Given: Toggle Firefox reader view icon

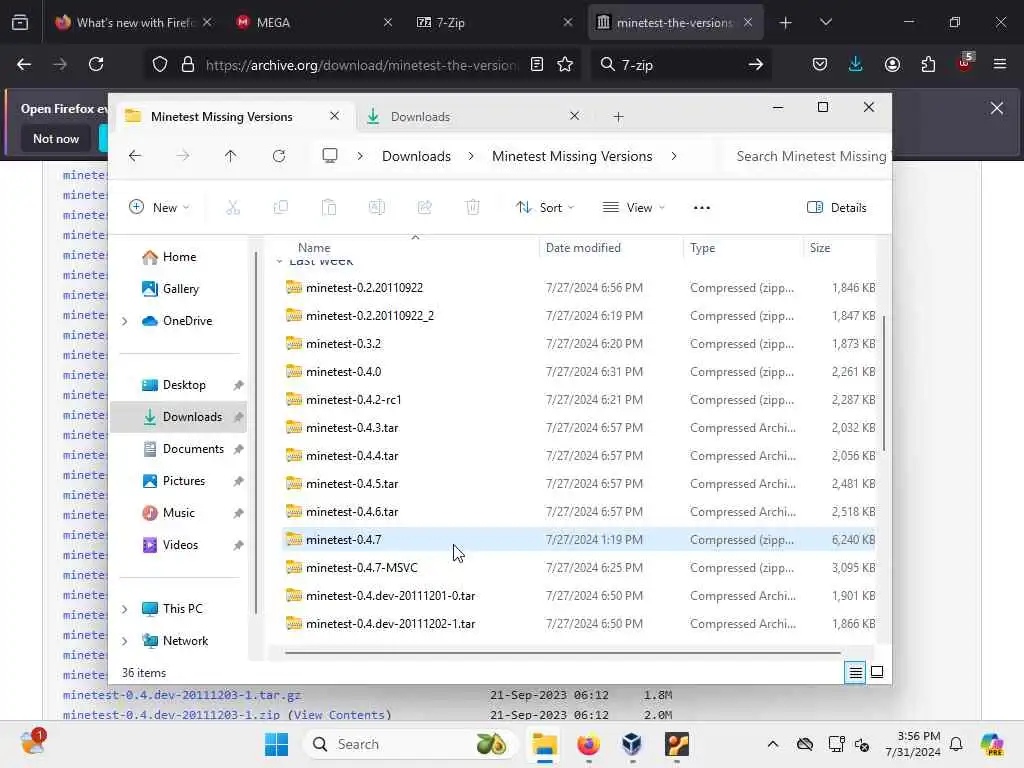Looking at the screenshot, I should click(537, 64).
